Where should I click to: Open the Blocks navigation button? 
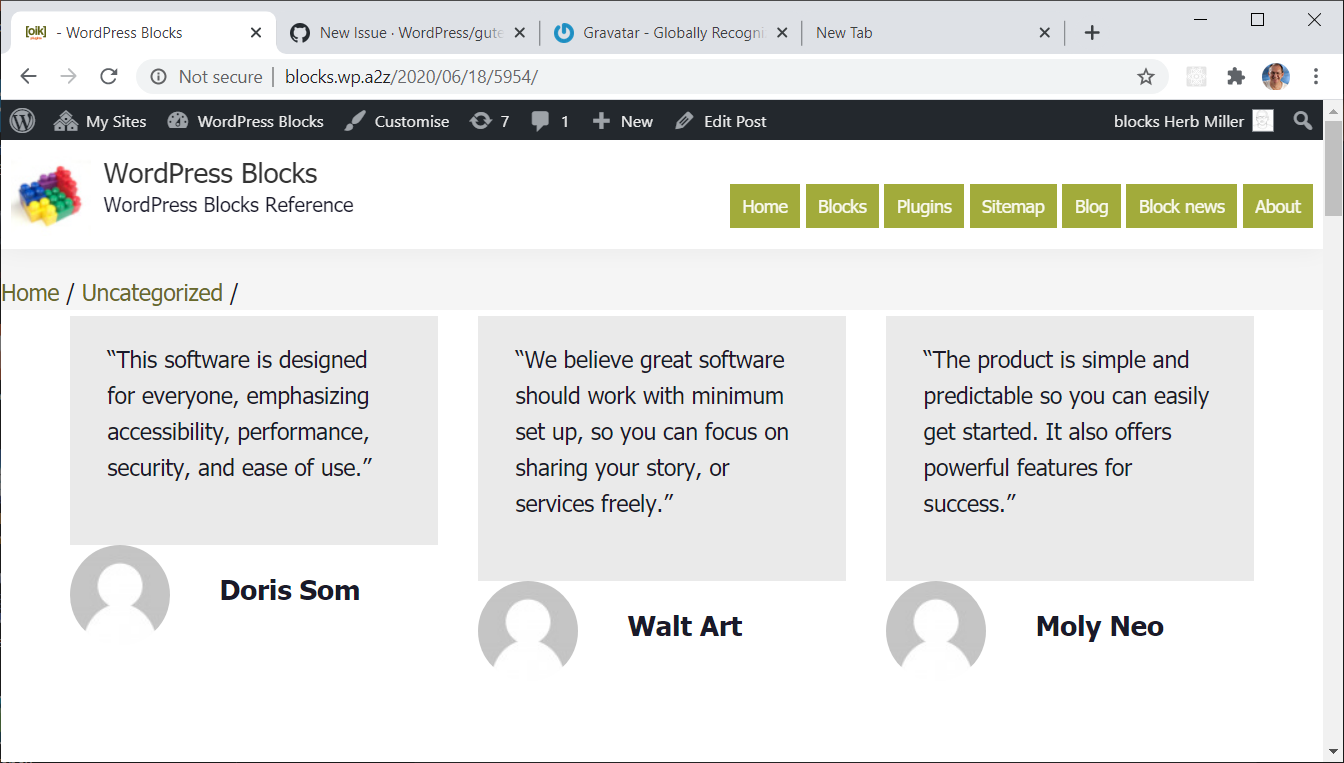tap(842, 206)
